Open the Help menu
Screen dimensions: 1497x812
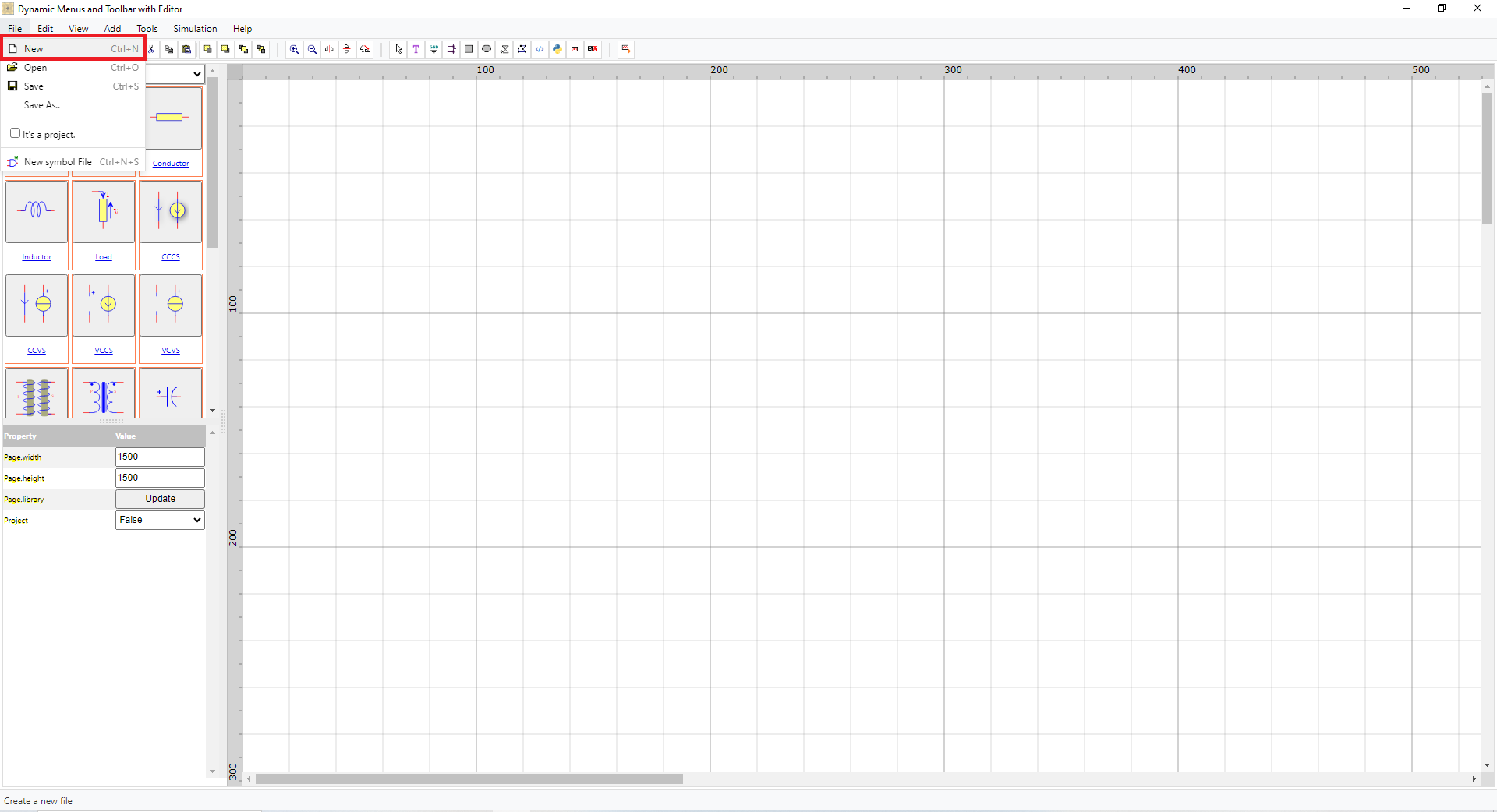tap(242, 29)
